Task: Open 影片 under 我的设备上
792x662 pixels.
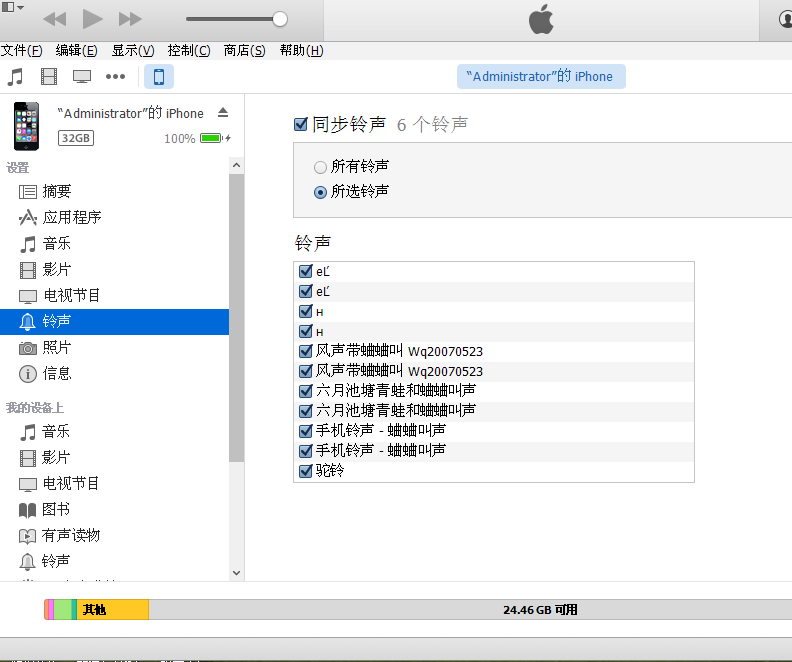Action: click(x=114, y=457)
